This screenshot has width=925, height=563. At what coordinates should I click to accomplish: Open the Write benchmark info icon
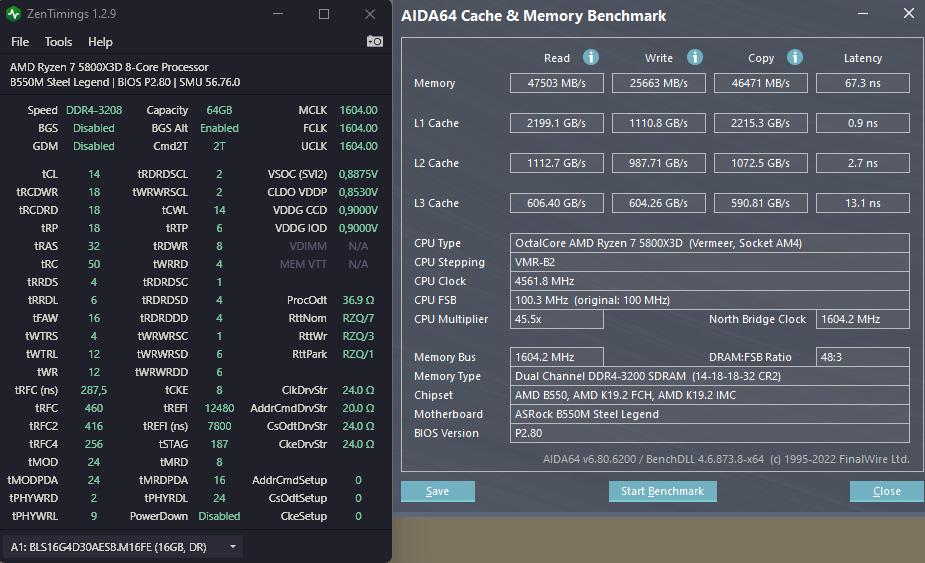(695, 57)
